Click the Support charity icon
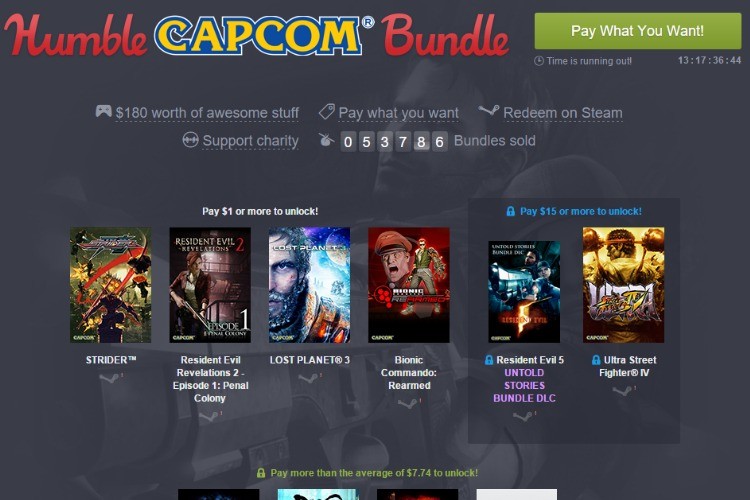 [190, 140]
